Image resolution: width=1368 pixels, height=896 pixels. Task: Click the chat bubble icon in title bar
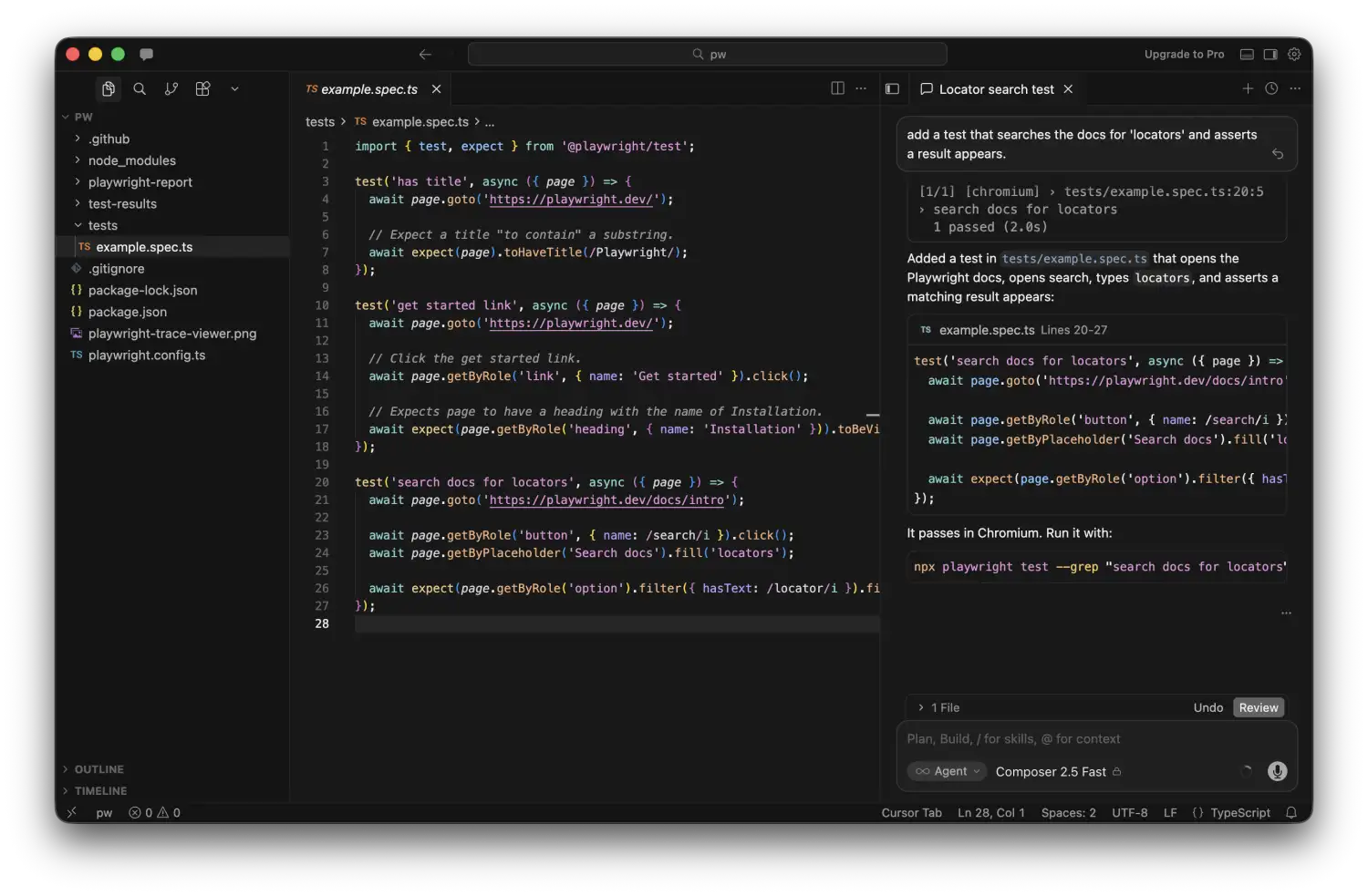[x=146, y=54]
